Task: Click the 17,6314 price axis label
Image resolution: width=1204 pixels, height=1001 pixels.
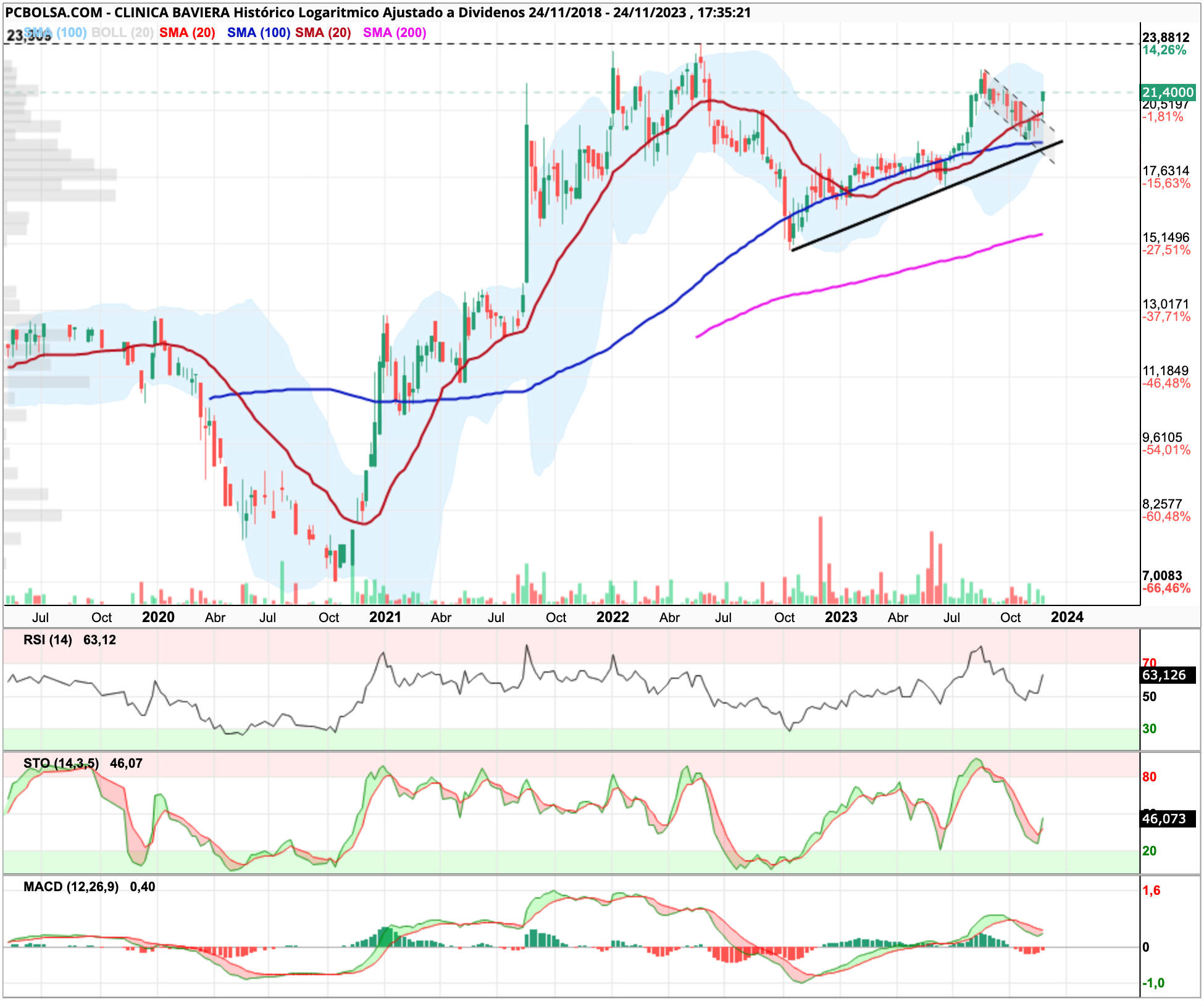Action: pos(1166,171)
